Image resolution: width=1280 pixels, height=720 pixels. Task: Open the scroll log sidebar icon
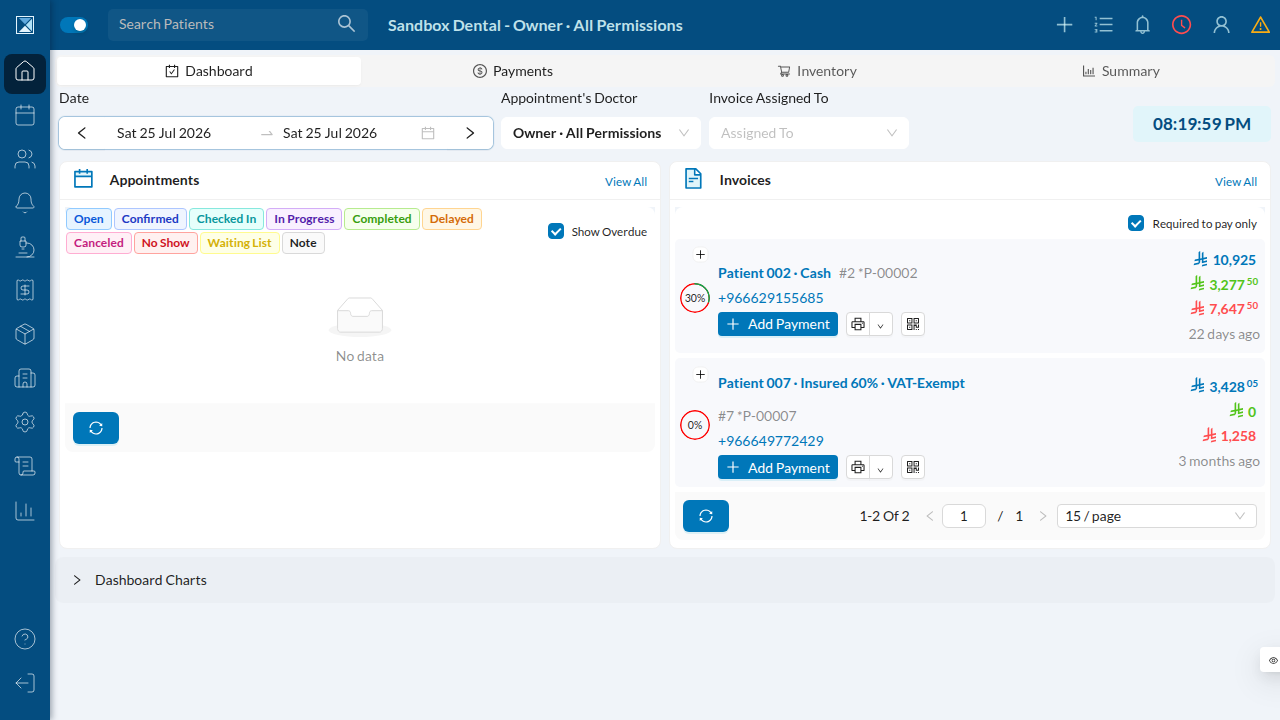click(x=25, y=466)
